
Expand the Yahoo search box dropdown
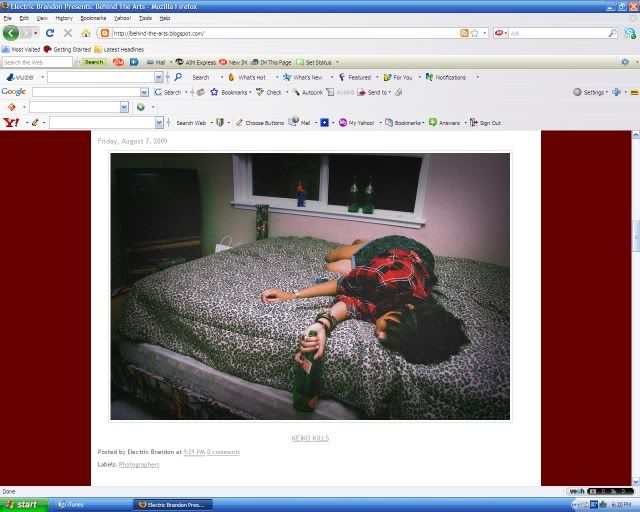(x=159, y=122)
